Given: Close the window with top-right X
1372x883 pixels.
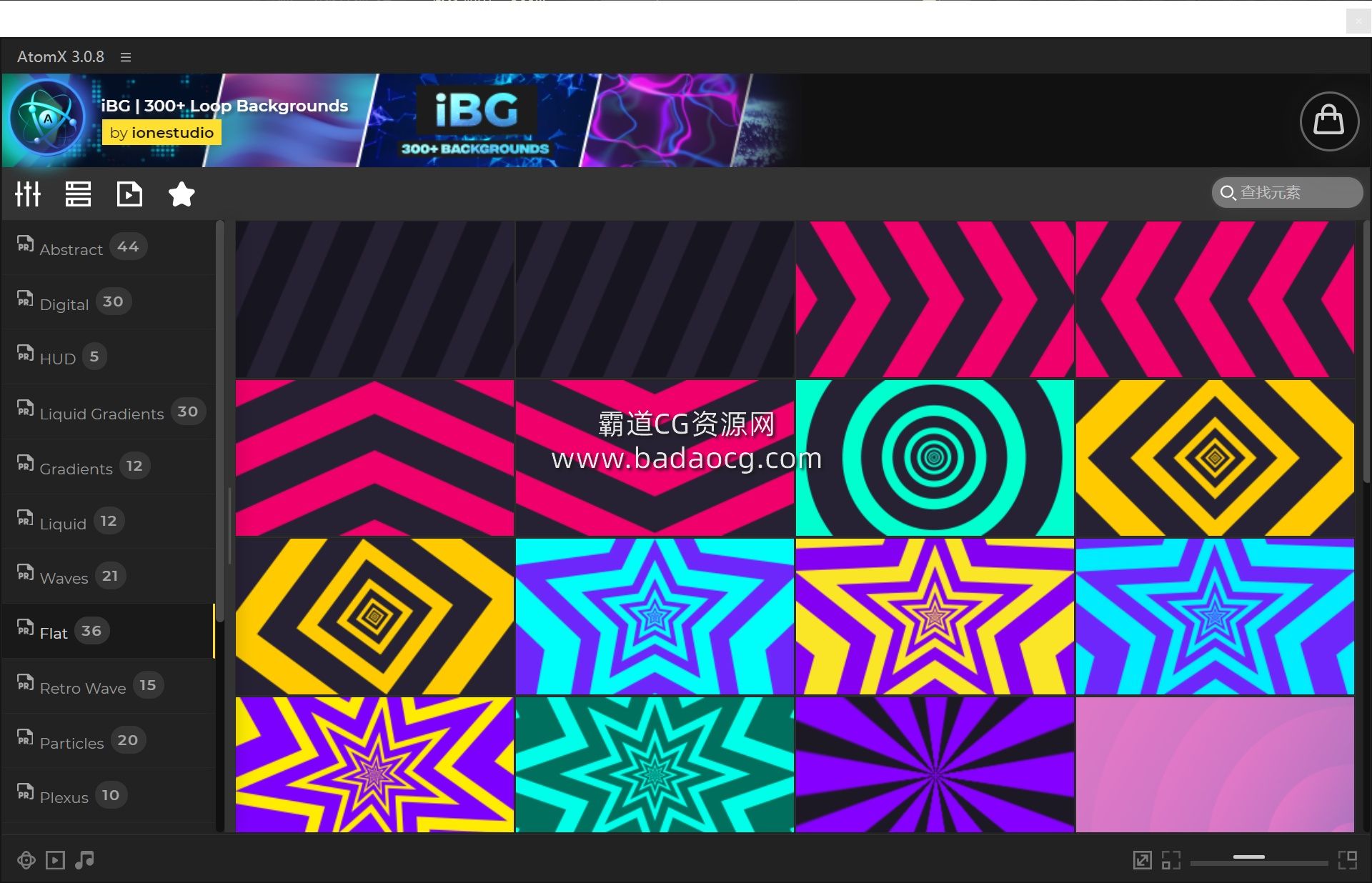Looking at the screenshot, I should 1358,21.
